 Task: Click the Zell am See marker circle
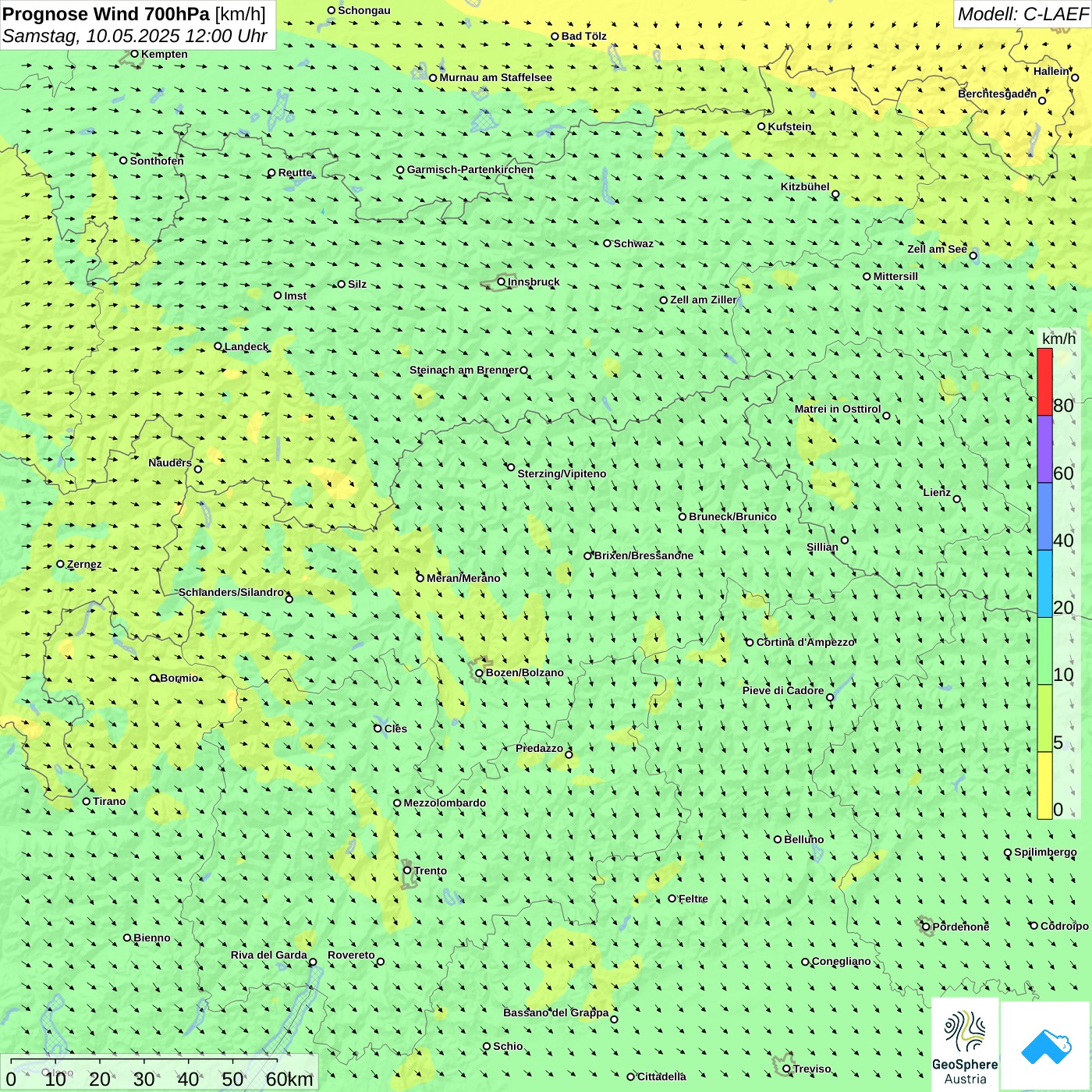tap(973, 256)
